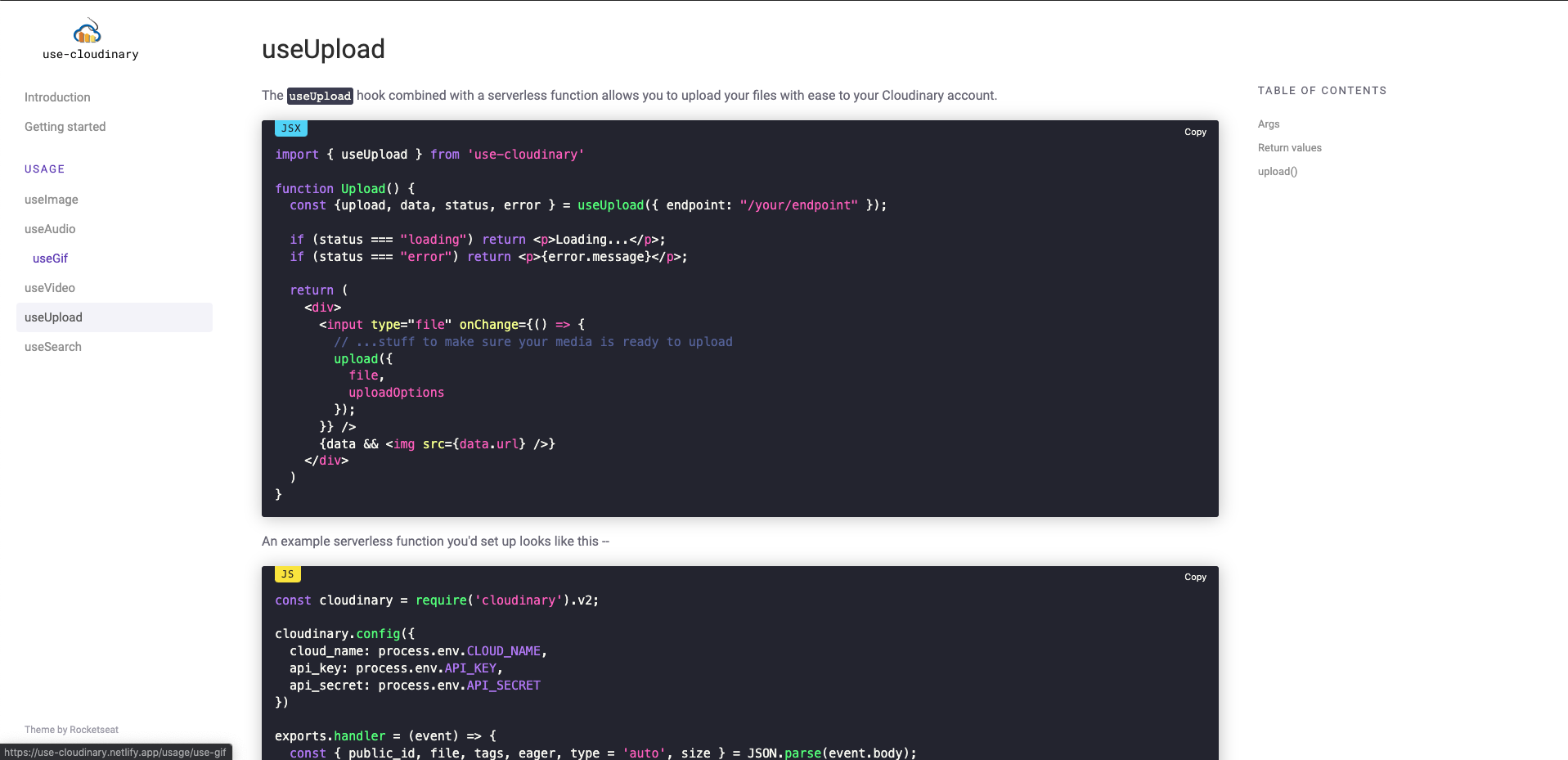The width and height of the screenshot is (1568, 760).
Task: Select useUpload in the sidebar
Action: 115,317
